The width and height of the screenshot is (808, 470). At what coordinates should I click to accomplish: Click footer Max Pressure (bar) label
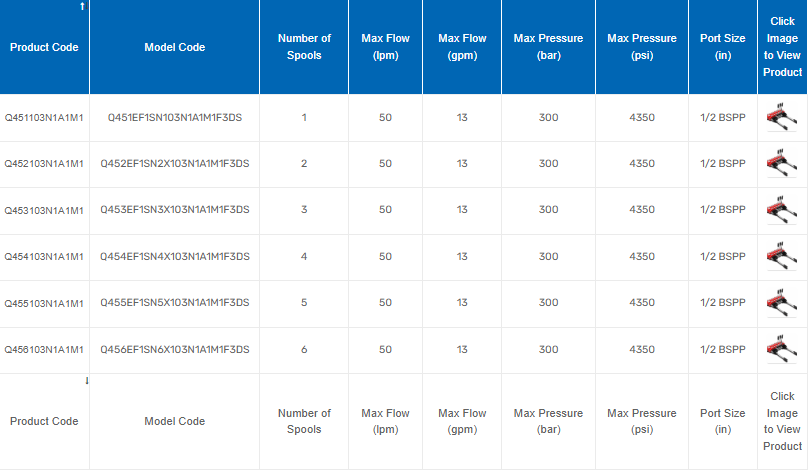click(548, 421)
